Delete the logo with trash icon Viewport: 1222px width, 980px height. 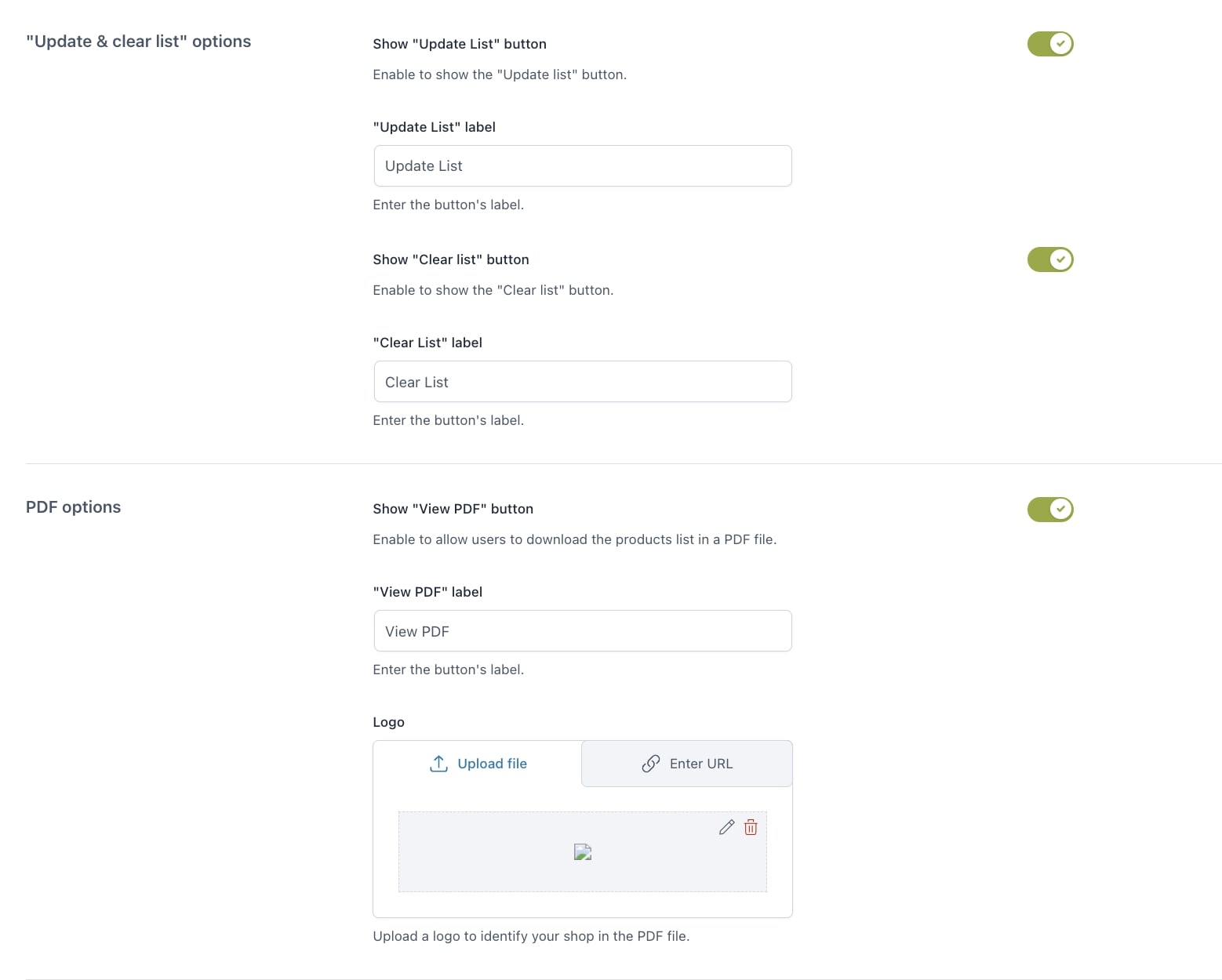[x=751, y=827]
